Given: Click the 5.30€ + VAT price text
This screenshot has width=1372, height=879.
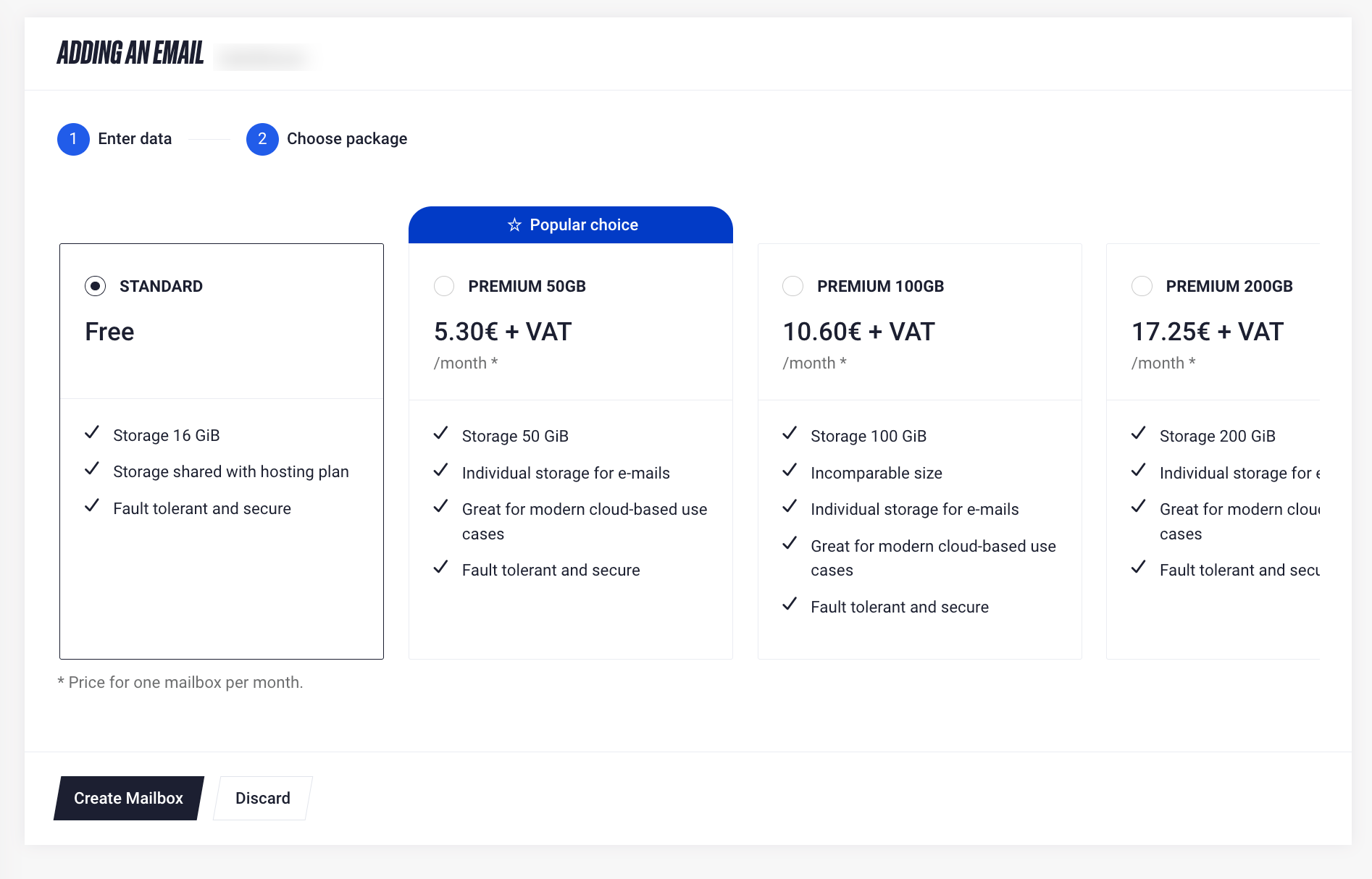Looking at the screenshot, I should coord(503,332).
